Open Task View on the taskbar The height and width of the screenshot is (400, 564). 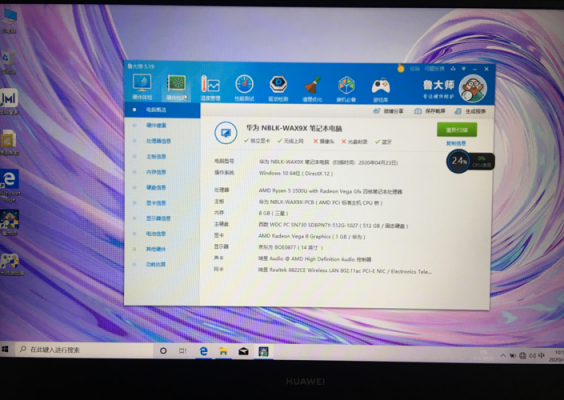click(x=183, y=351)
